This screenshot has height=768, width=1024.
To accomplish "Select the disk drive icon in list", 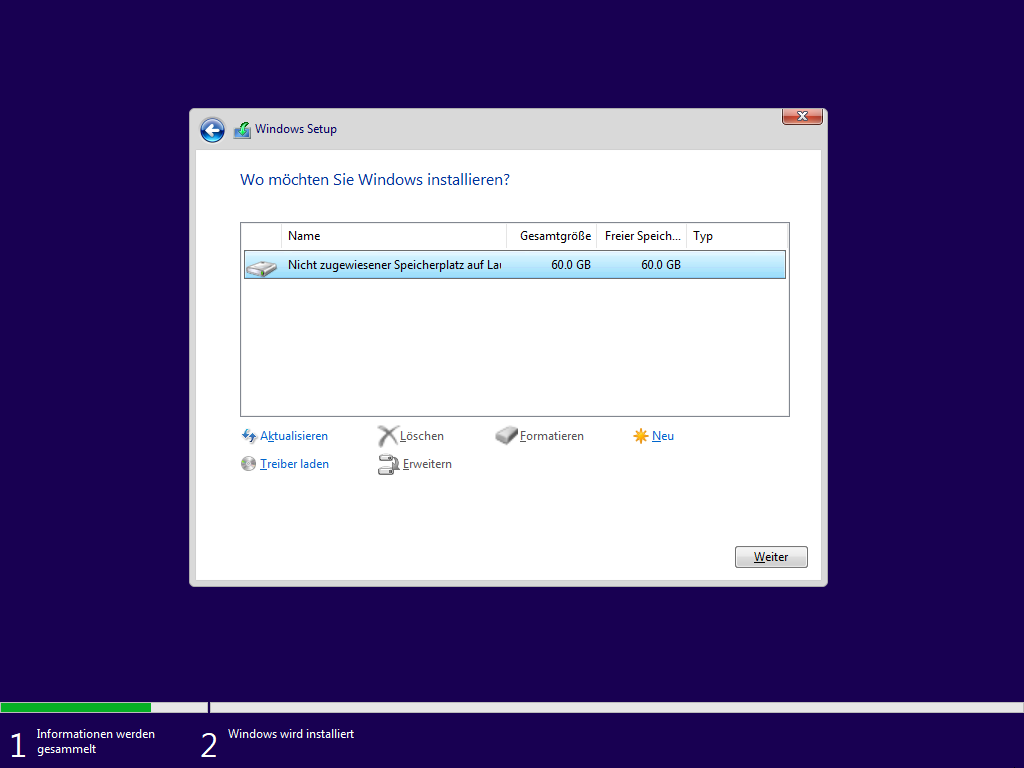I will pos(262,266).
